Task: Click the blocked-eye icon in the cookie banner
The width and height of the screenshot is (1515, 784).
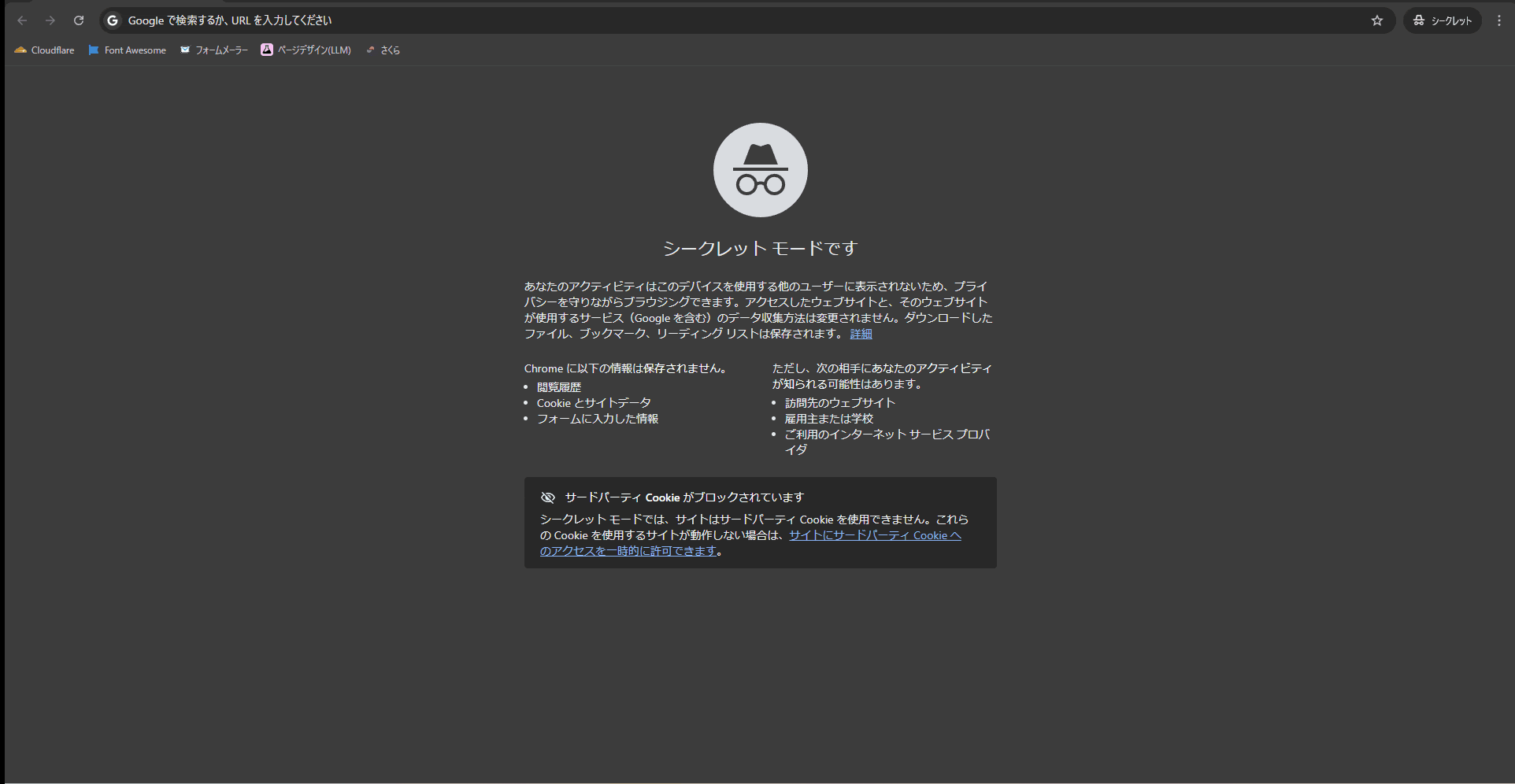Action: [547, 497]
